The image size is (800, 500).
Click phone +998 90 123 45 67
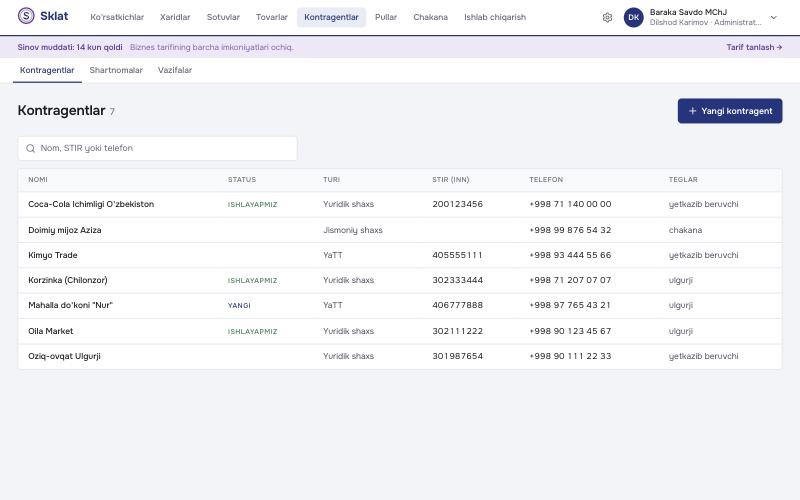pyautogui.click(x=570, y=331)
